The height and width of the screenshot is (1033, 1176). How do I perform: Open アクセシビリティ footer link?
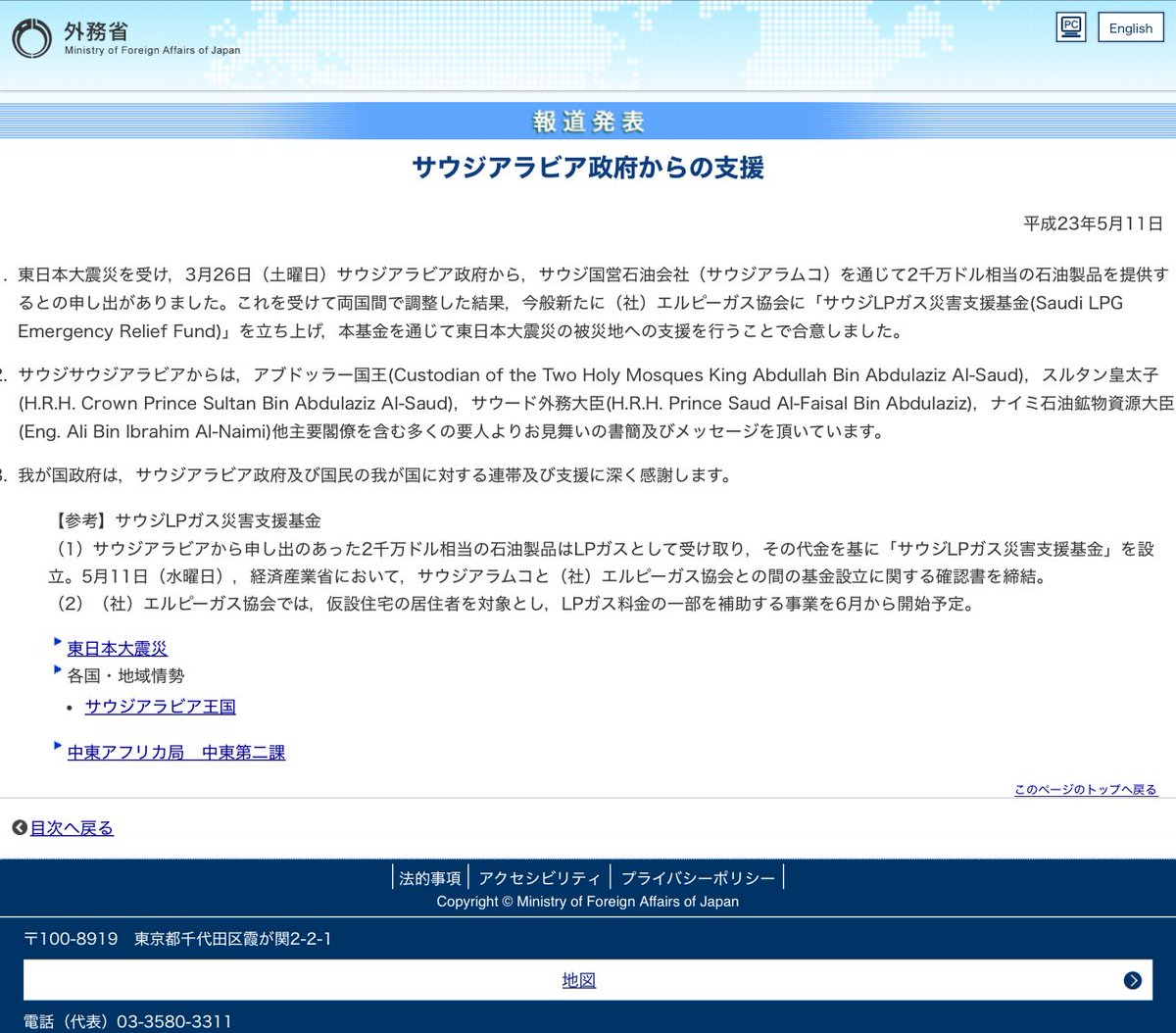coord(540,878)
